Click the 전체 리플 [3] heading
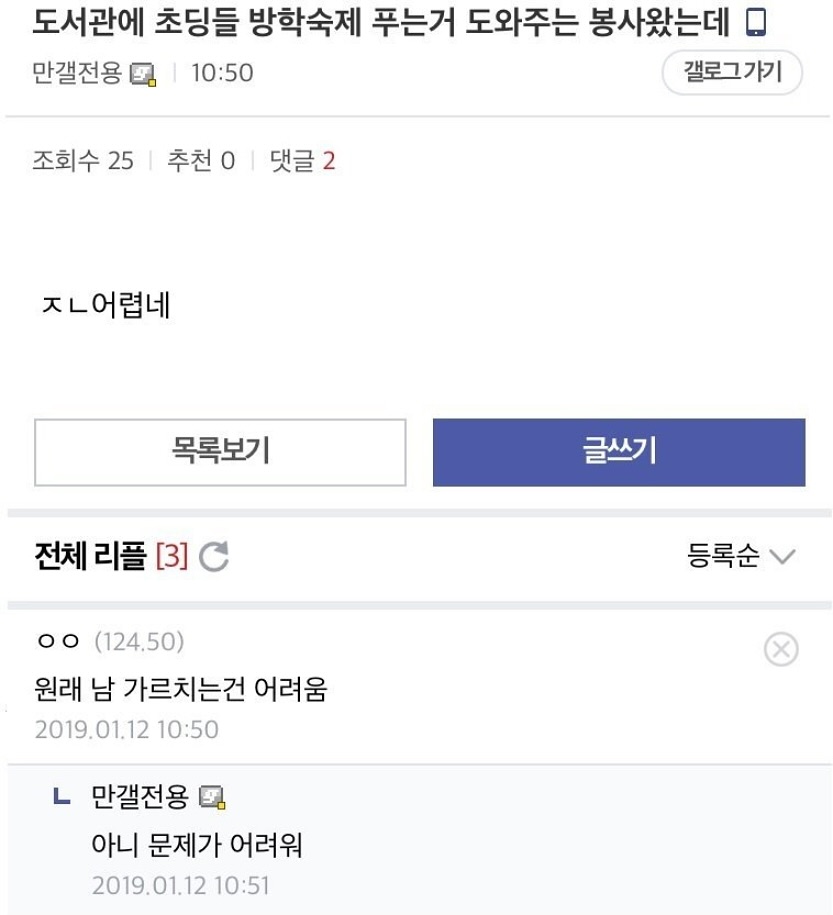Image resolution: width=833 pixels, height=915 pixels. 110,556
